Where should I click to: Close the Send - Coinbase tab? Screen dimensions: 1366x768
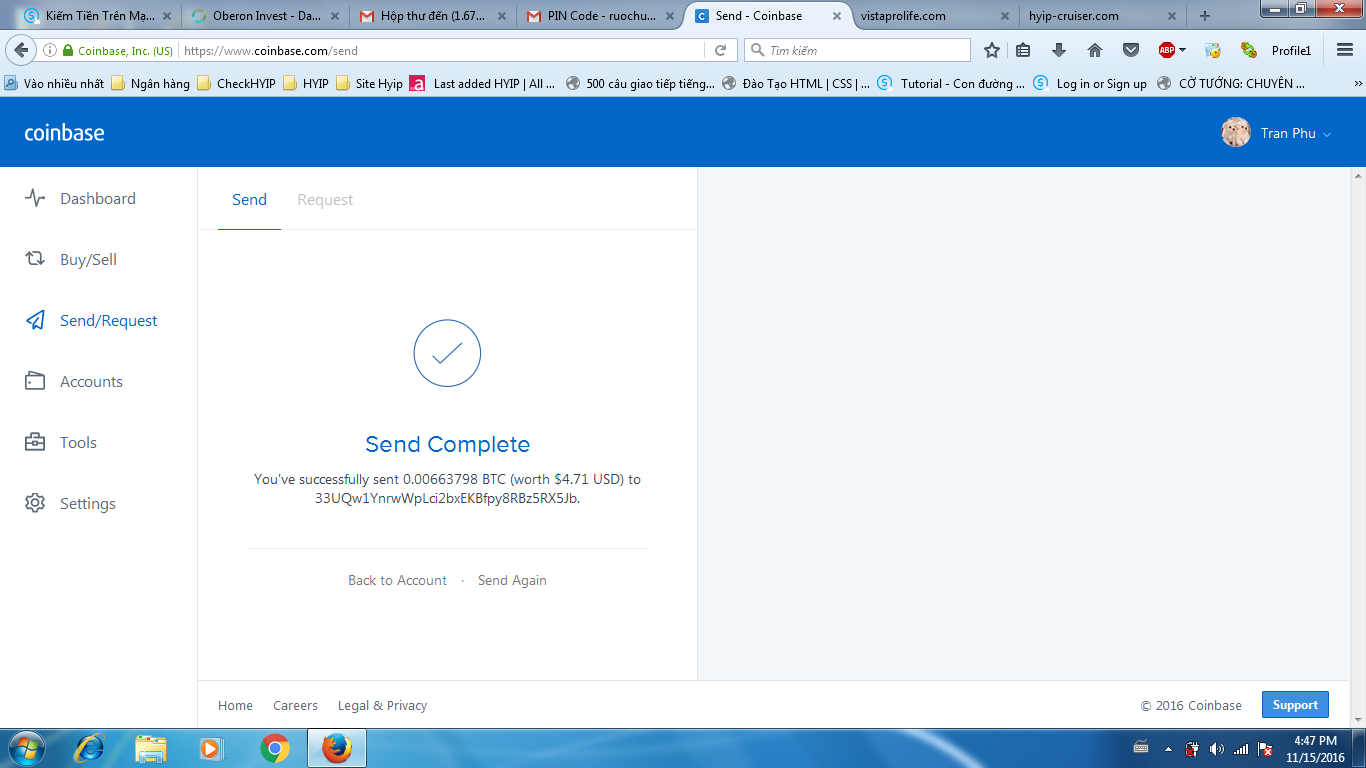[836, 16]
